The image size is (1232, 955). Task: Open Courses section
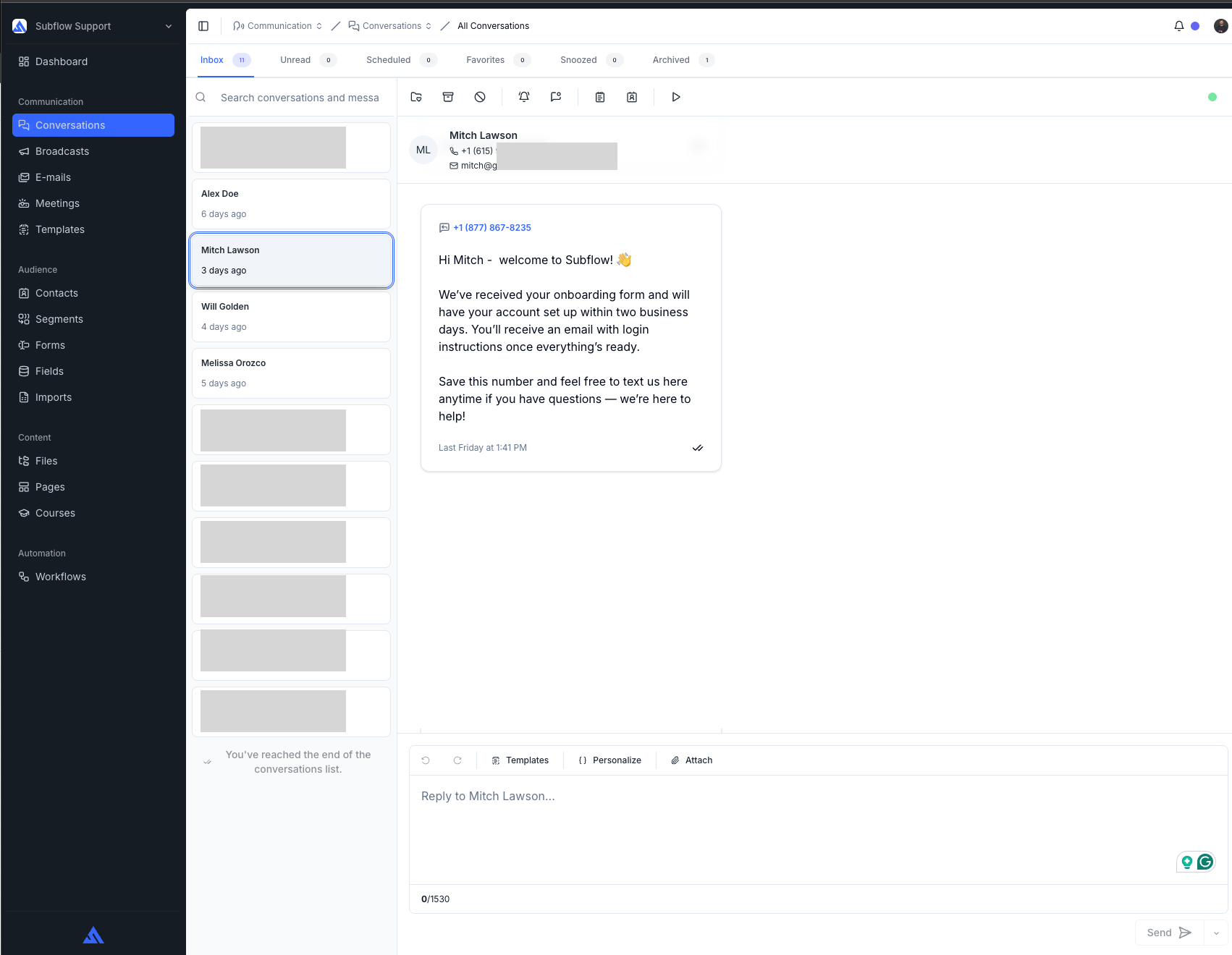point(93,513)
